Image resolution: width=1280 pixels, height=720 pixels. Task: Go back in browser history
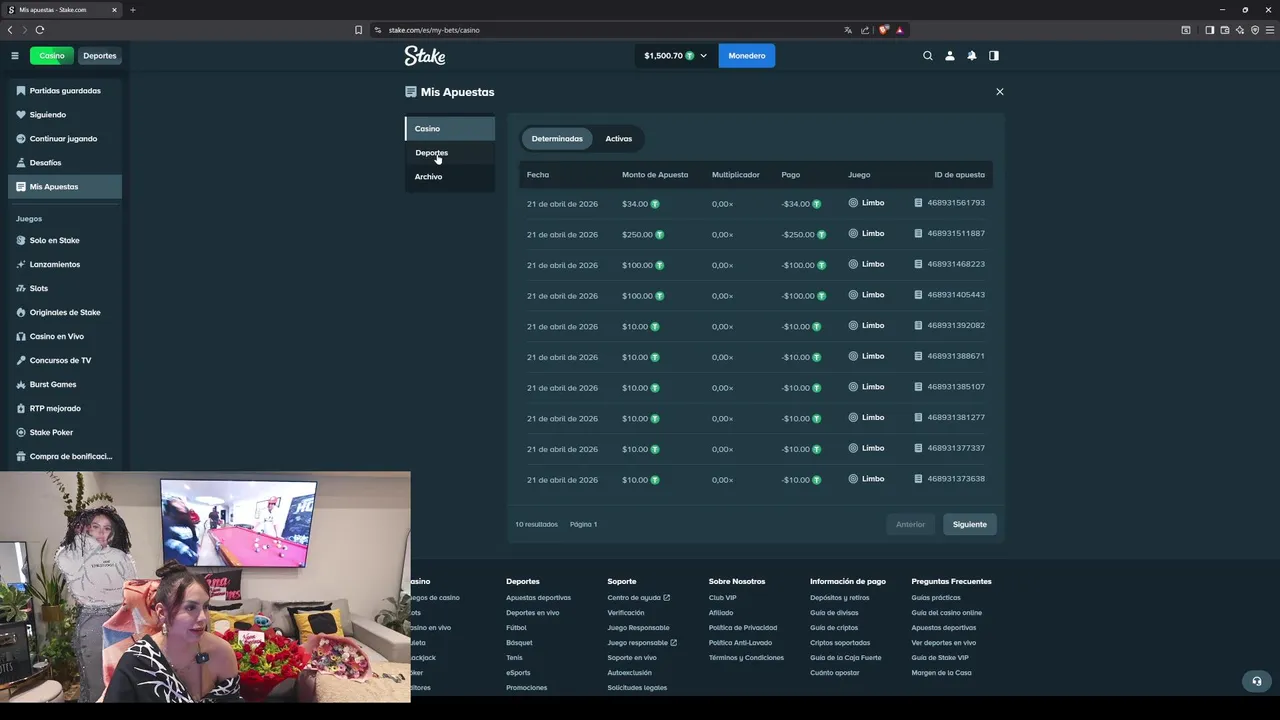tap(10, 30)
